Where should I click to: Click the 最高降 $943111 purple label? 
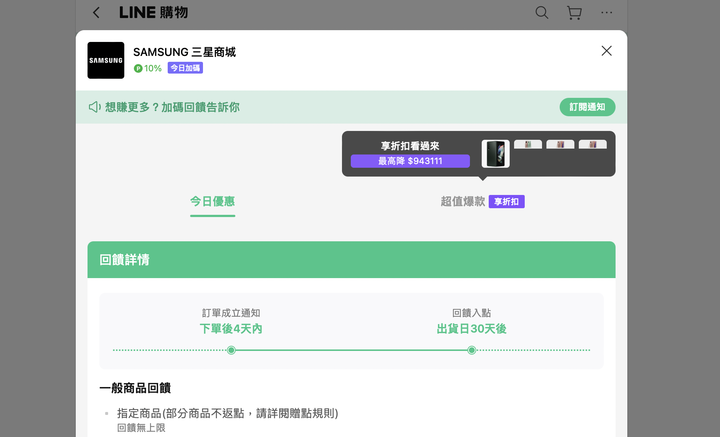pyautogui.click(x=410, y=161)
